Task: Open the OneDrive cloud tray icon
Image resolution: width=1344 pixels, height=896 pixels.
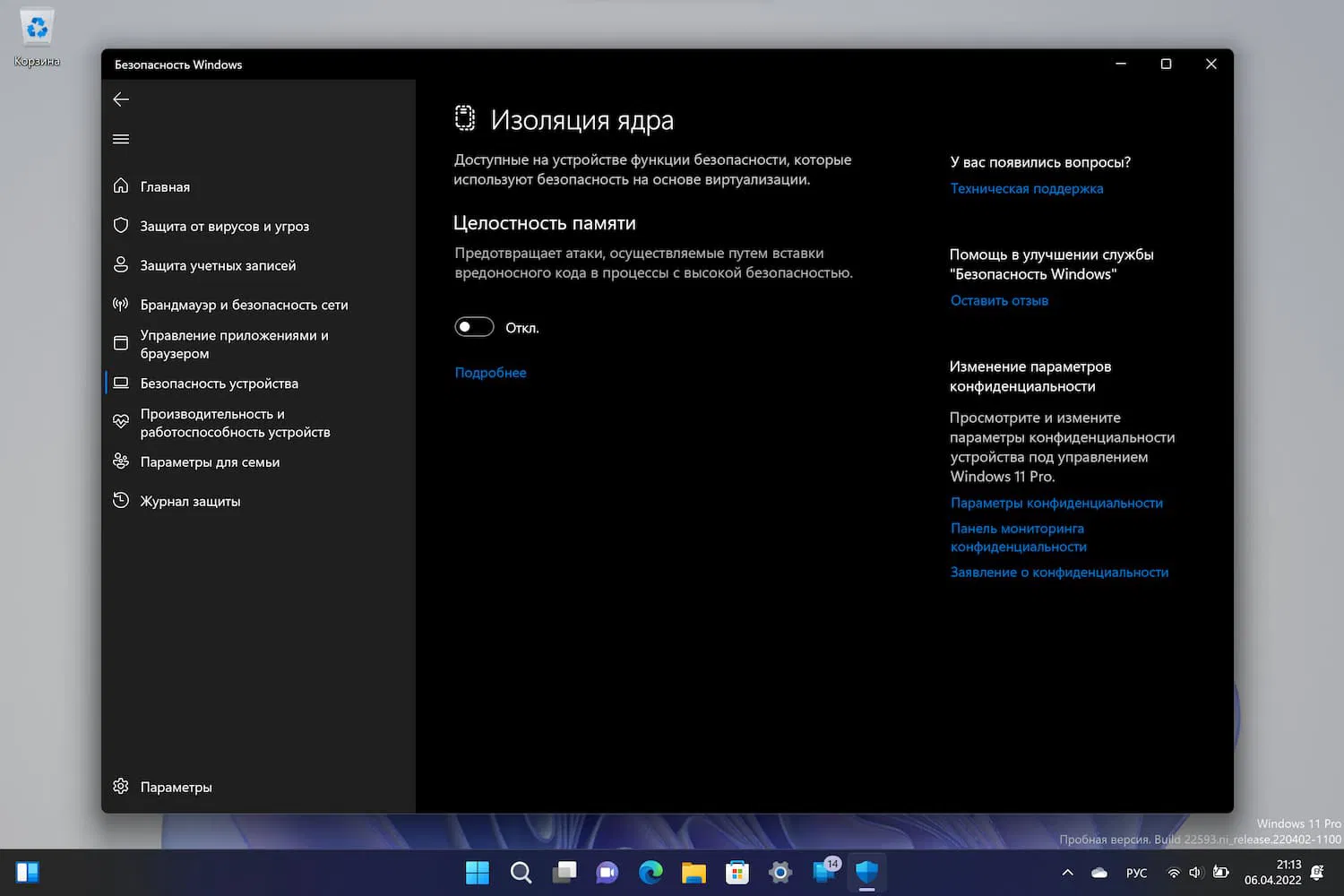Action: point(1099,872)
